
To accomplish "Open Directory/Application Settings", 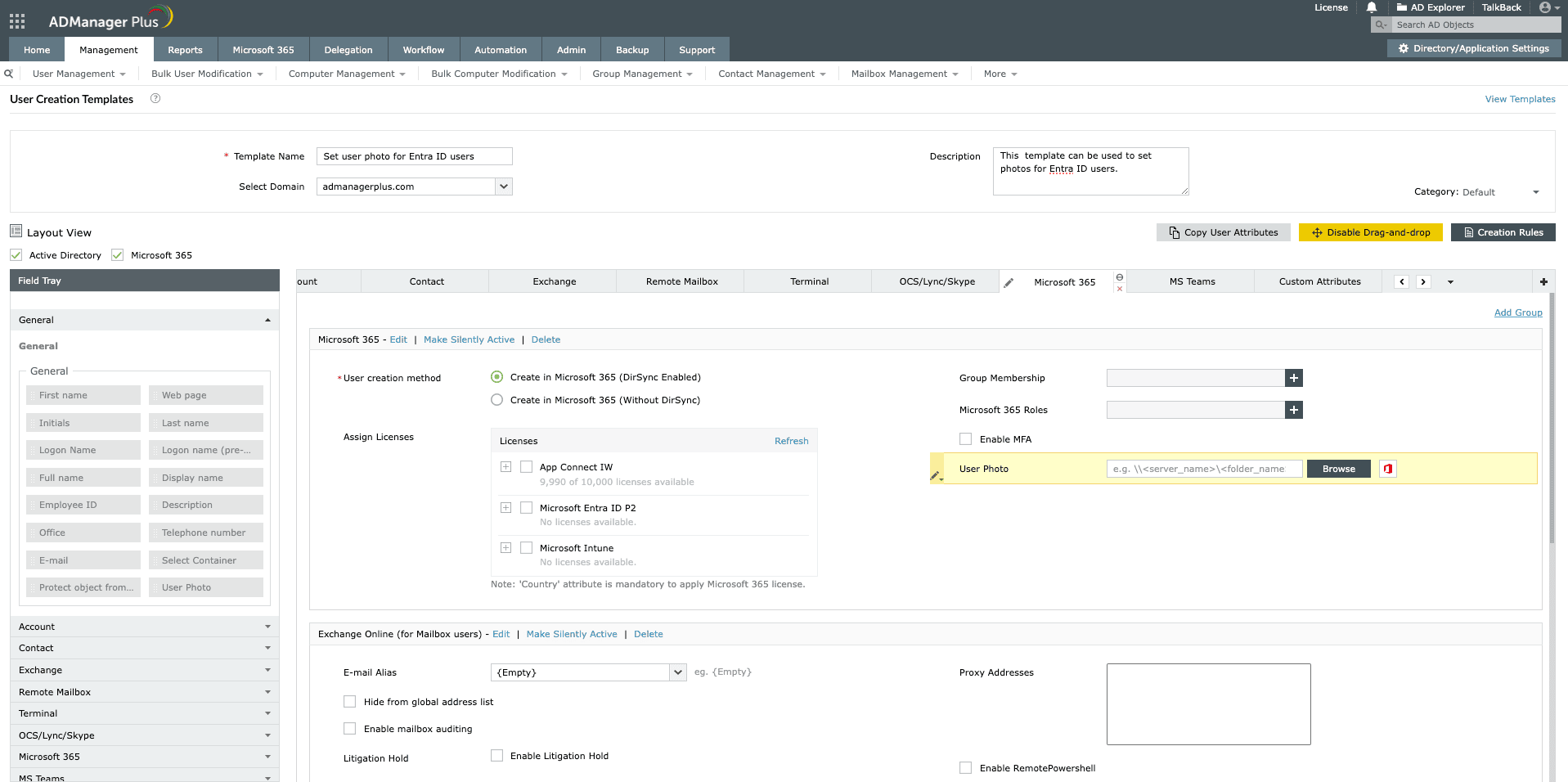I will [1474, 48].
